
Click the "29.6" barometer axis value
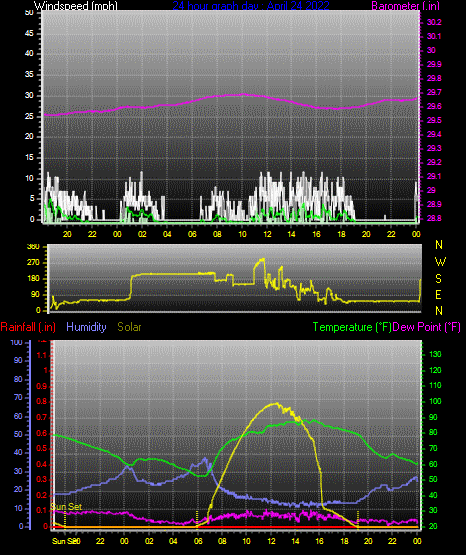(x=434, y=107)
